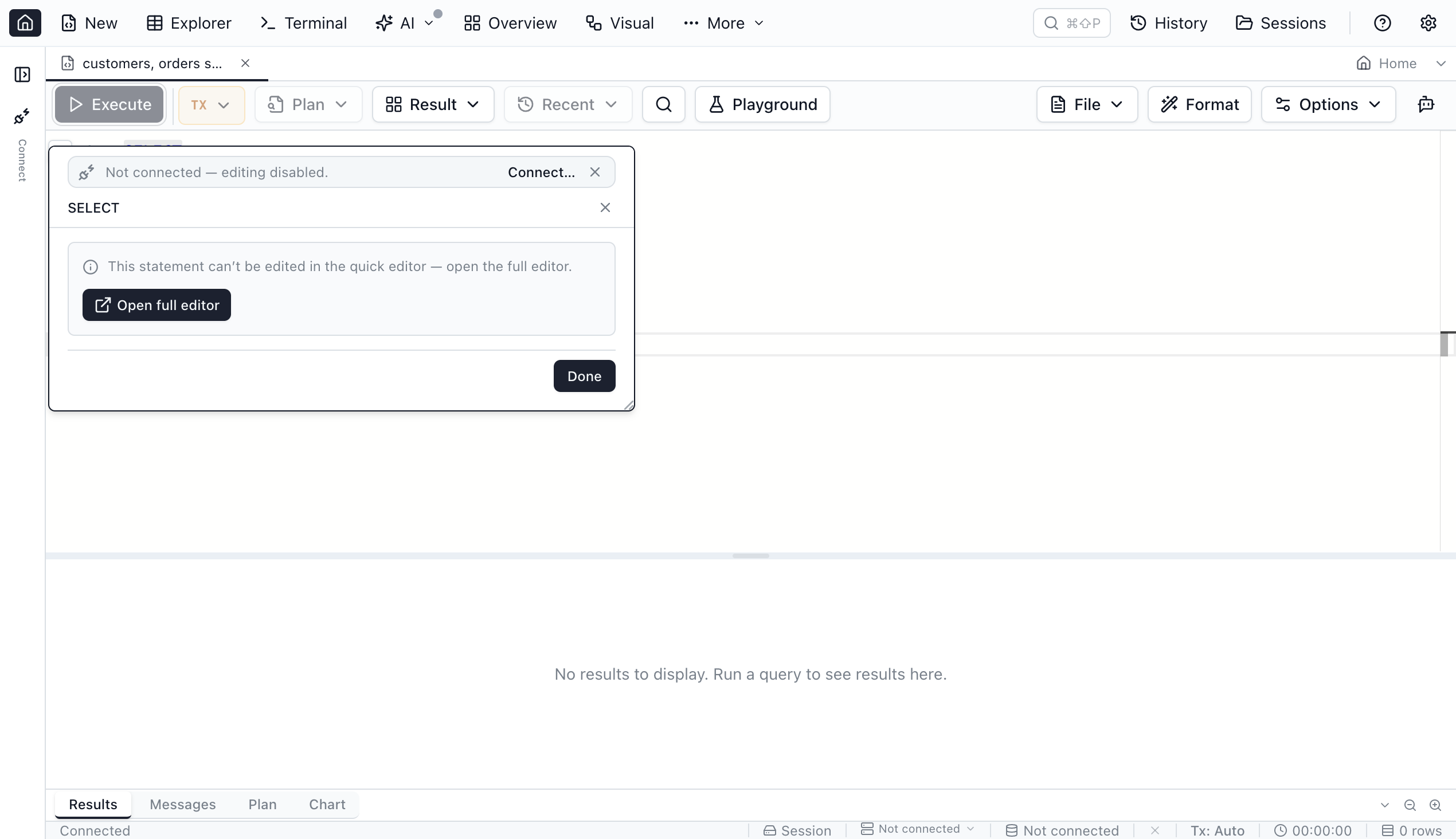Click the Connect plug icon in sidebar
This screenshot has height=839, width=1456.
22,116
